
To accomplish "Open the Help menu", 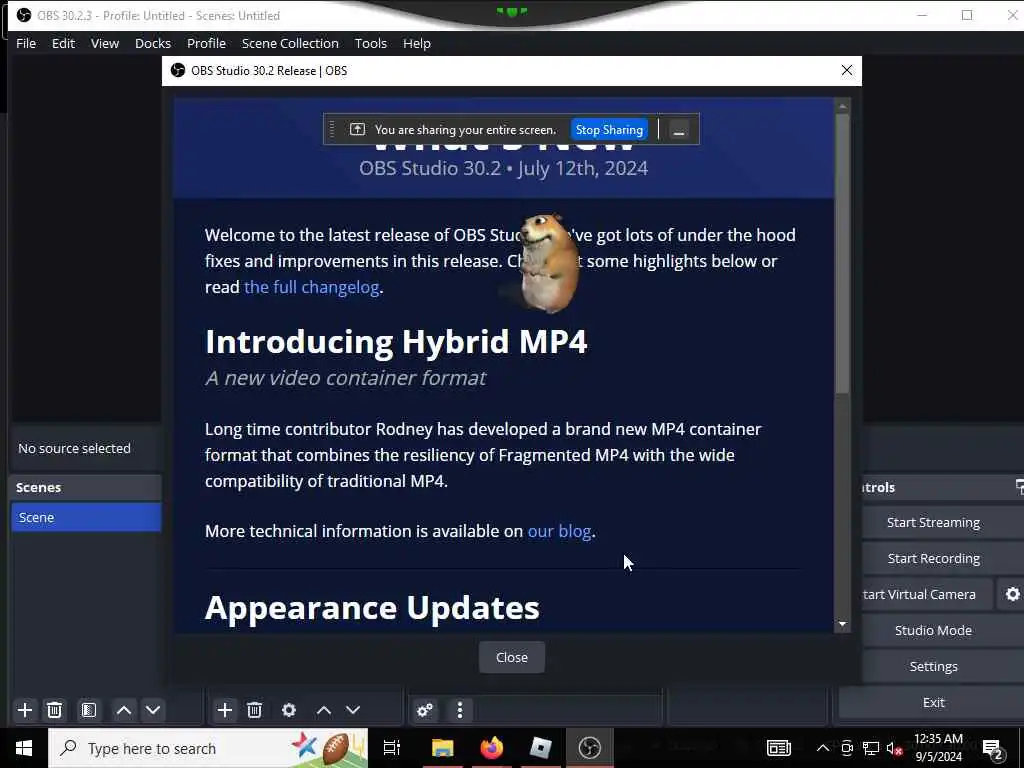I will point(417,43).
